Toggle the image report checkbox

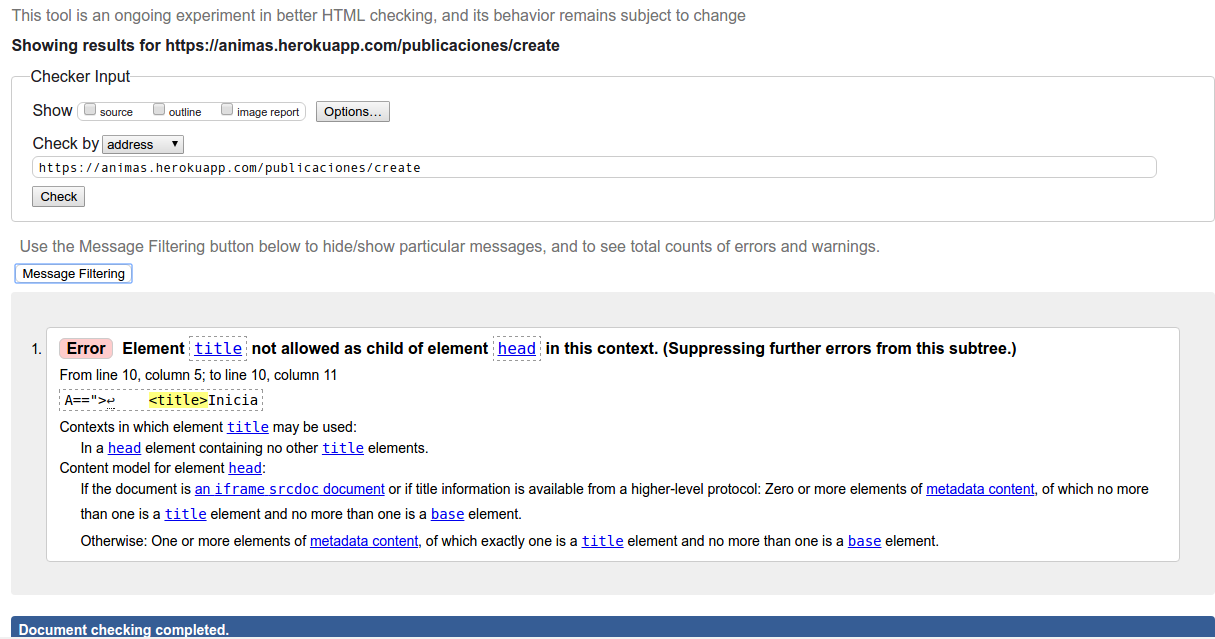[x=227, y=110]
